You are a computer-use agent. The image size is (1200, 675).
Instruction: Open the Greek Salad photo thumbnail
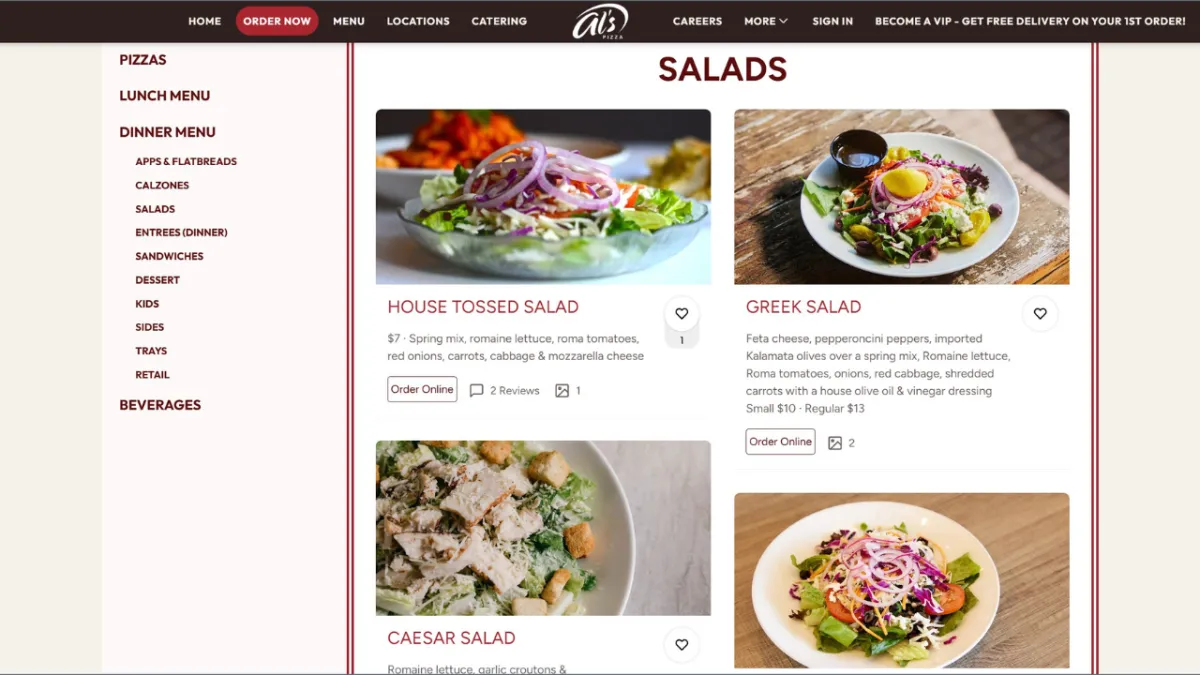click(x=902, y=197)
